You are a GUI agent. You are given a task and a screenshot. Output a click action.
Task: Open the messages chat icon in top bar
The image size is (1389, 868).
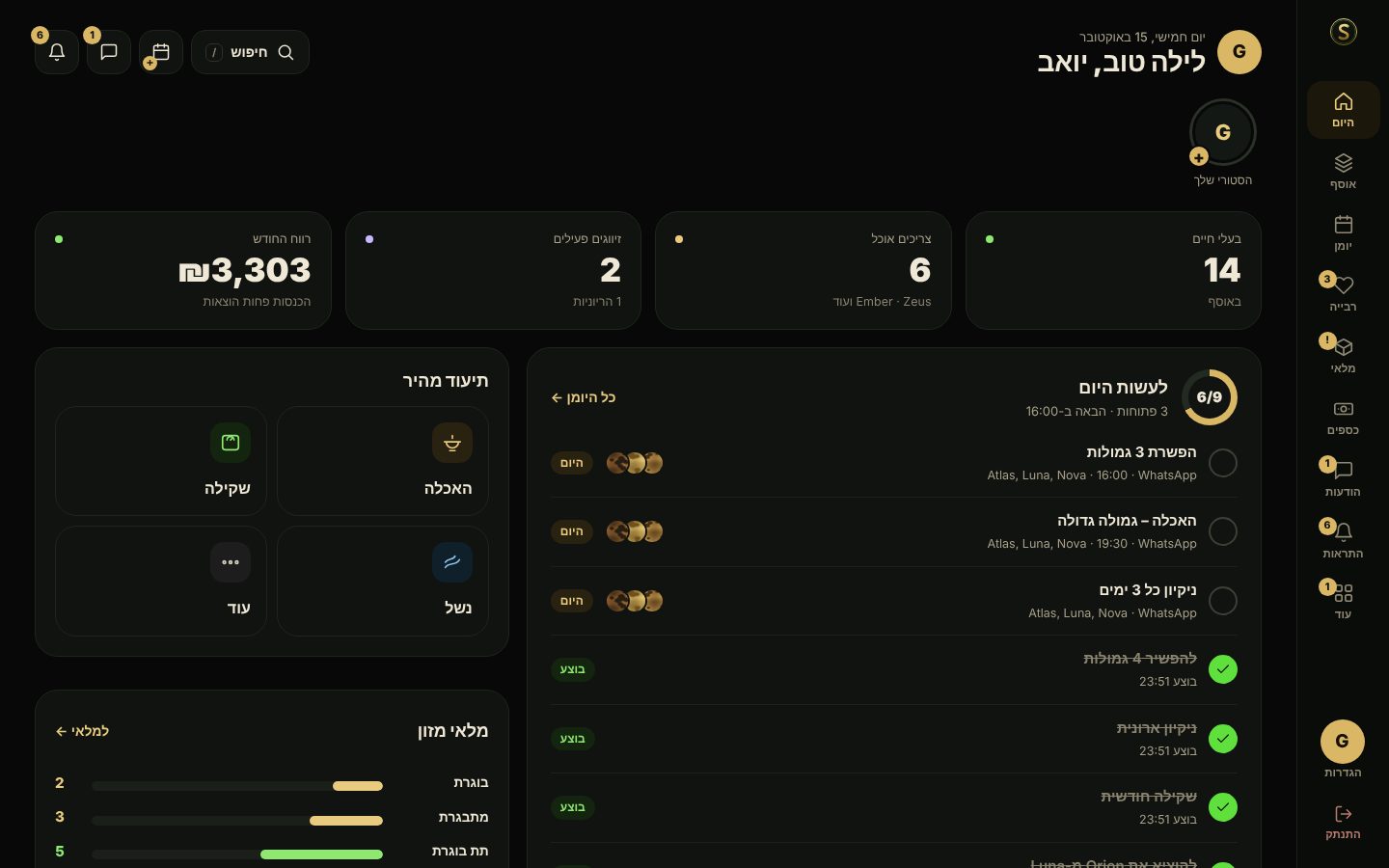(x=109, y=52)
